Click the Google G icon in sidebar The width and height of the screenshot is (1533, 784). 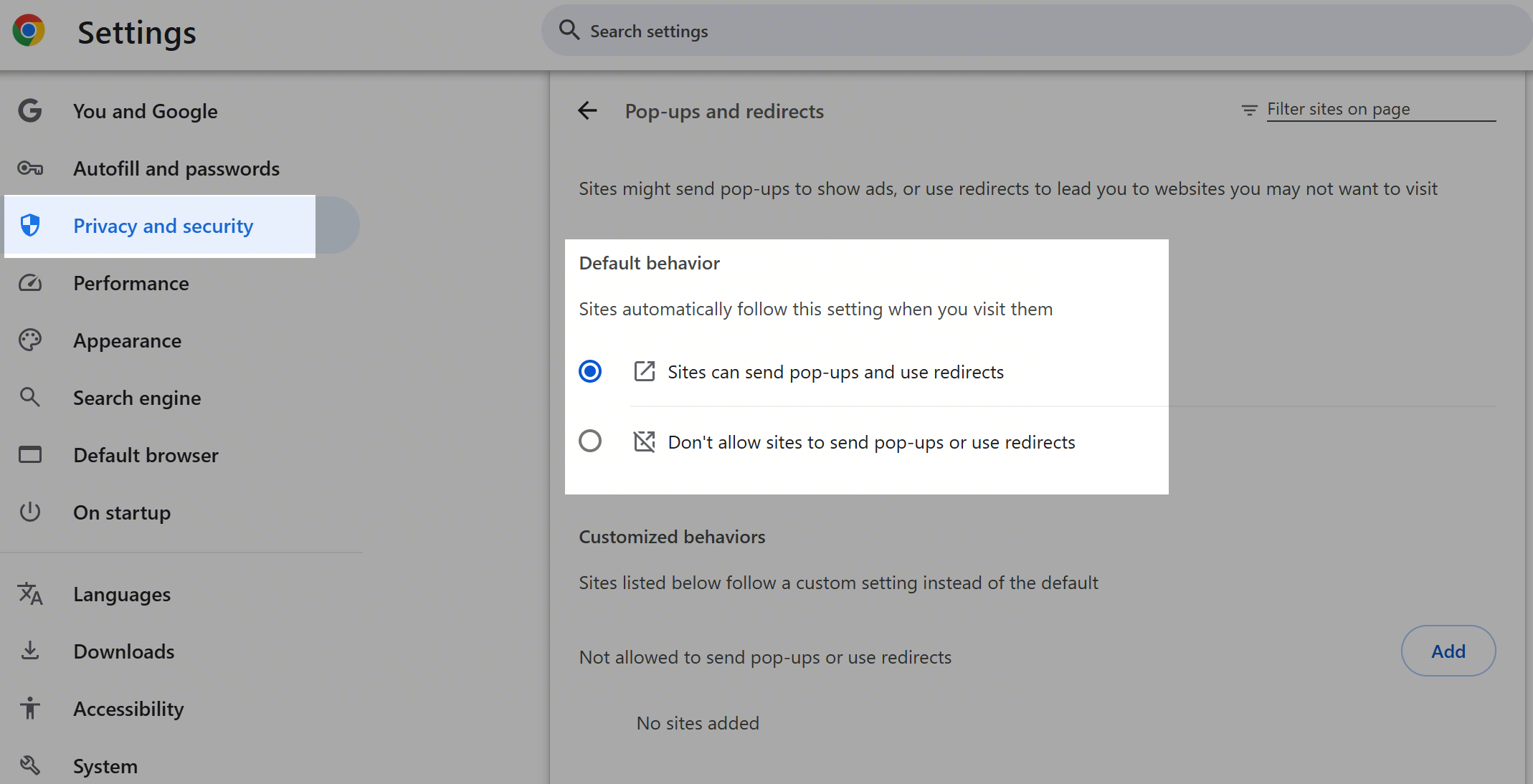30,111
